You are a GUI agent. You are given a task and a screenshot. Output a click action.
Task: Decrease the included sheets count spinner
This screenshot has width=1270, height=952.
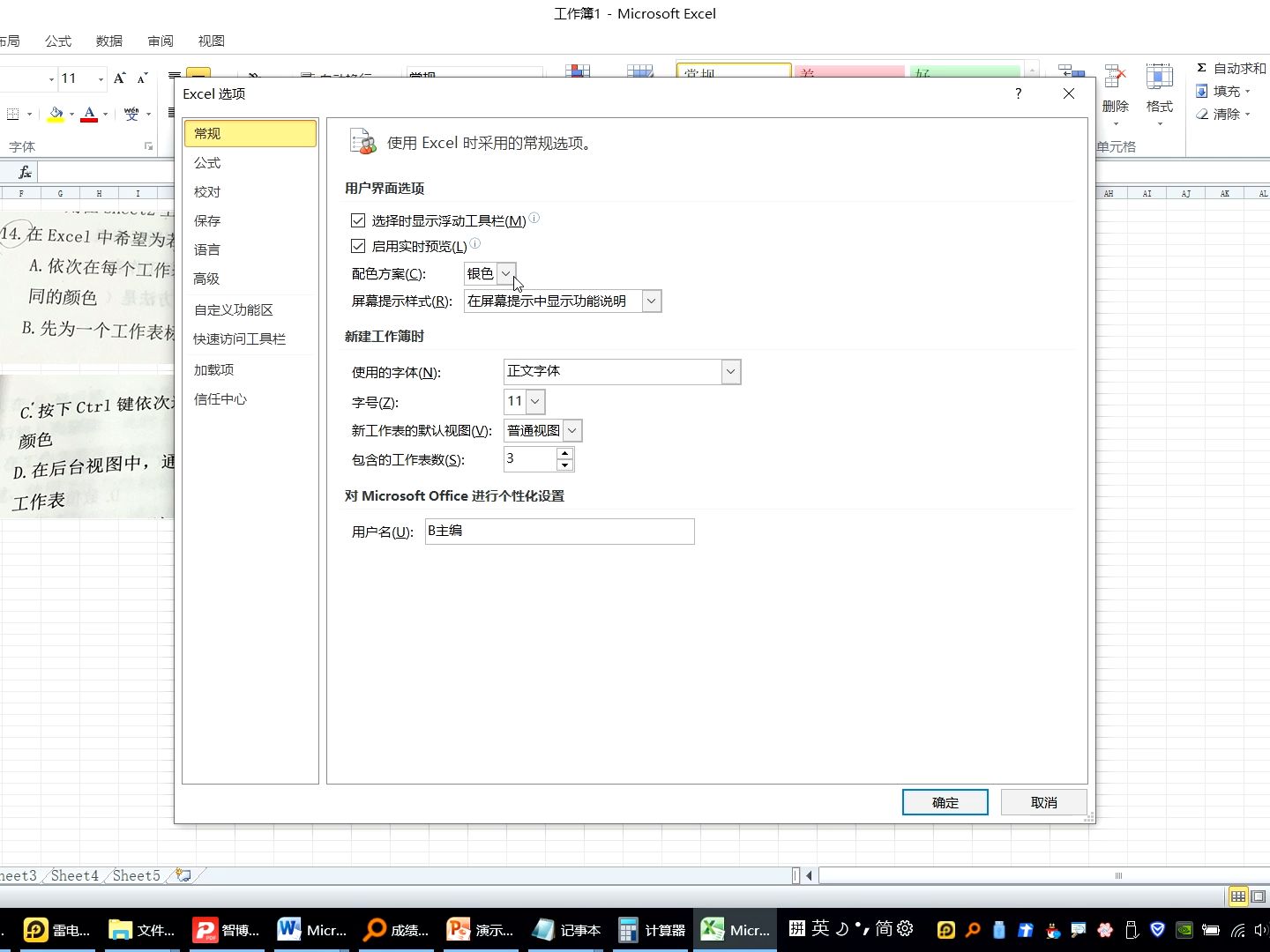(x=565, y=465)
